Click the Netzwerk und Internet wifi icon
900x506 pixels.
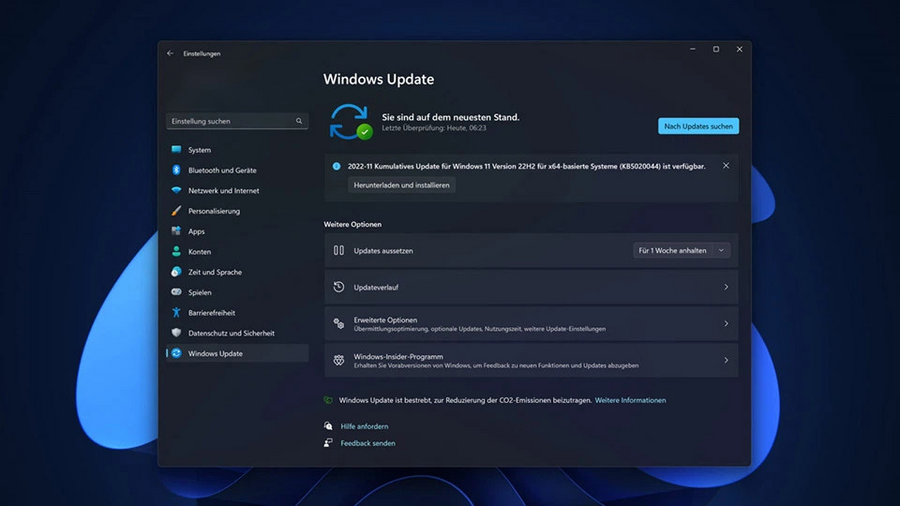click(176, 190)
